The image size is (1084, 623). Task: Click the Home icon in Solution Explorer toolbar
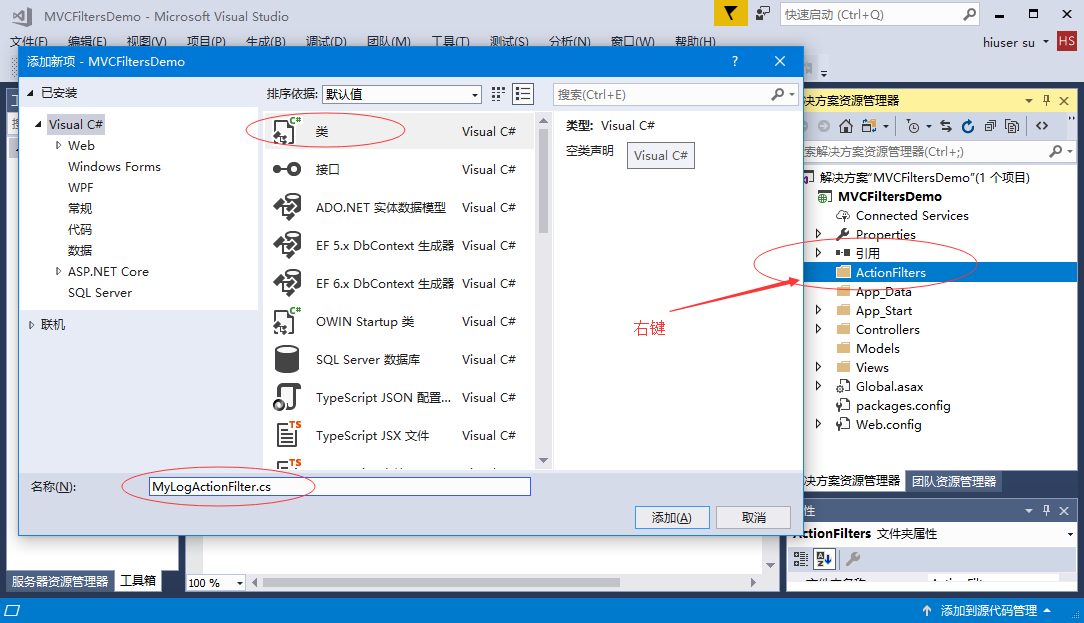(846, 126)
